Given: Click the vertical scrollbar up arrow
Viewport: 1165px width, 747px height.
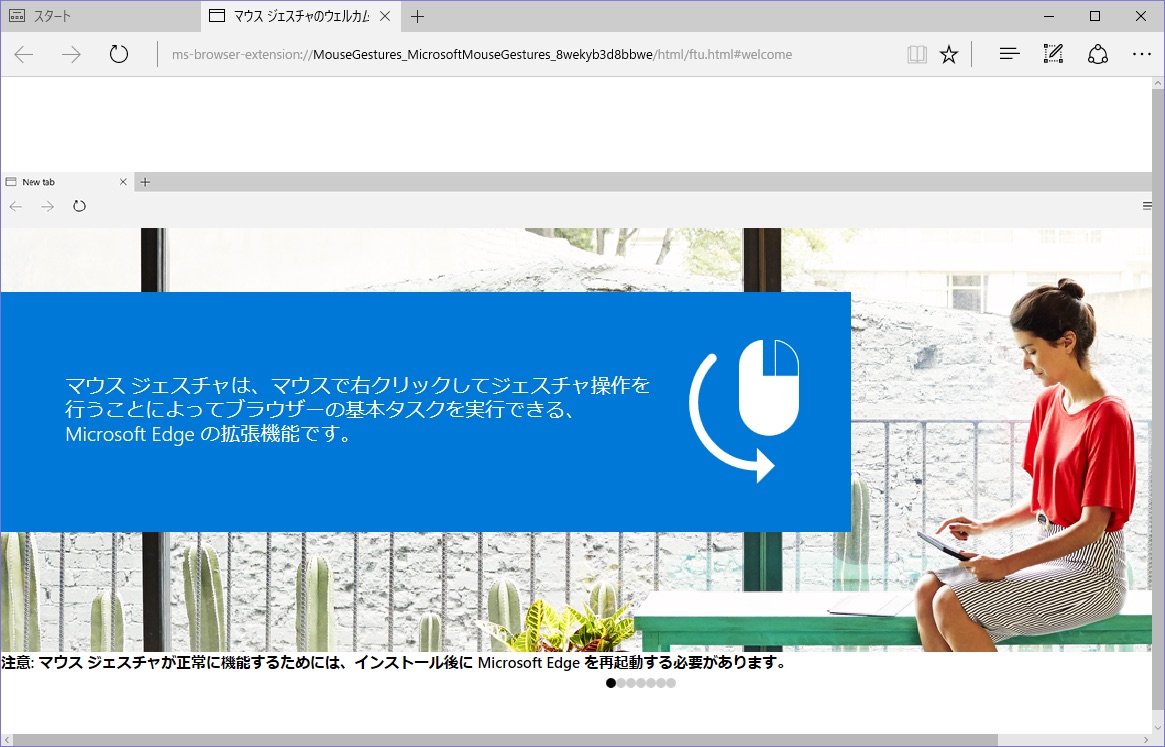Looking at the screenshot, I should coord(1158,84).
